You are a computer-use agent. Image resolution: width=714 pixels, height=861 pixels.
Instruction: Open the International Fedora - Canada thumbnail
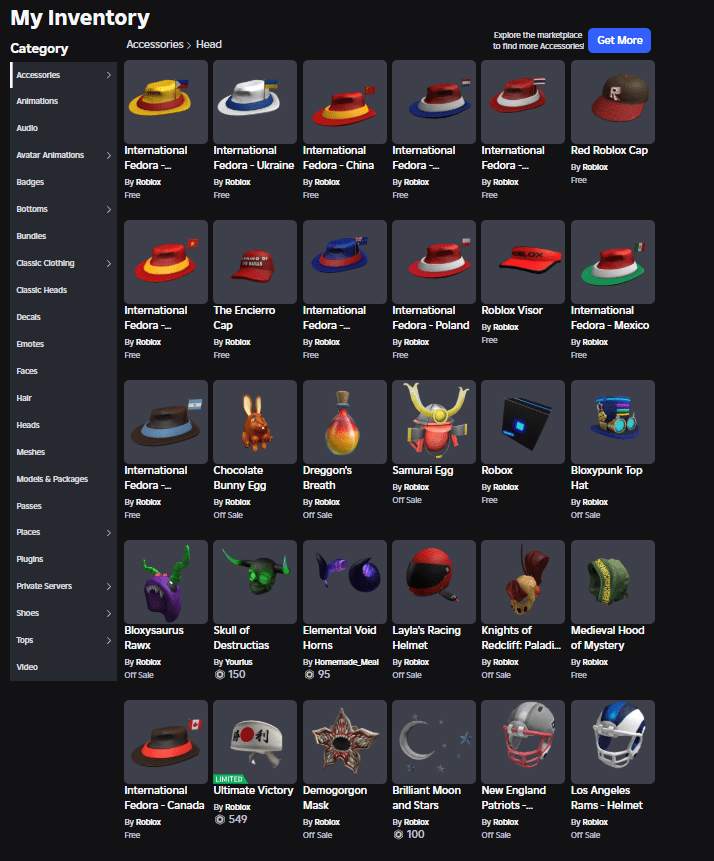166,742
